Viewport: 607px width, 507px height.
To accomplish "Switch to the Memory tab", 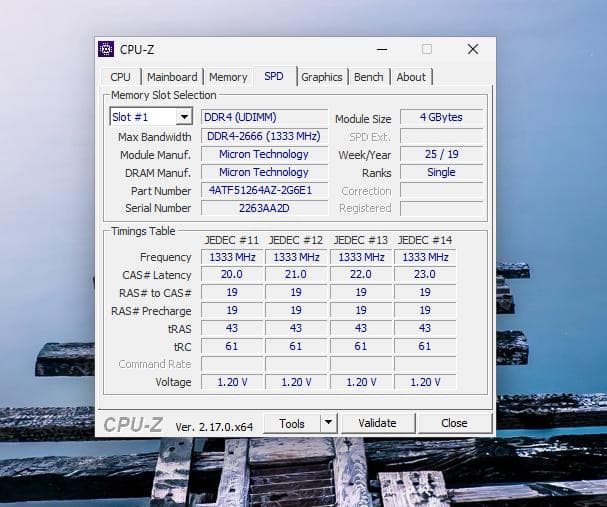I will [x=228, y=77].
